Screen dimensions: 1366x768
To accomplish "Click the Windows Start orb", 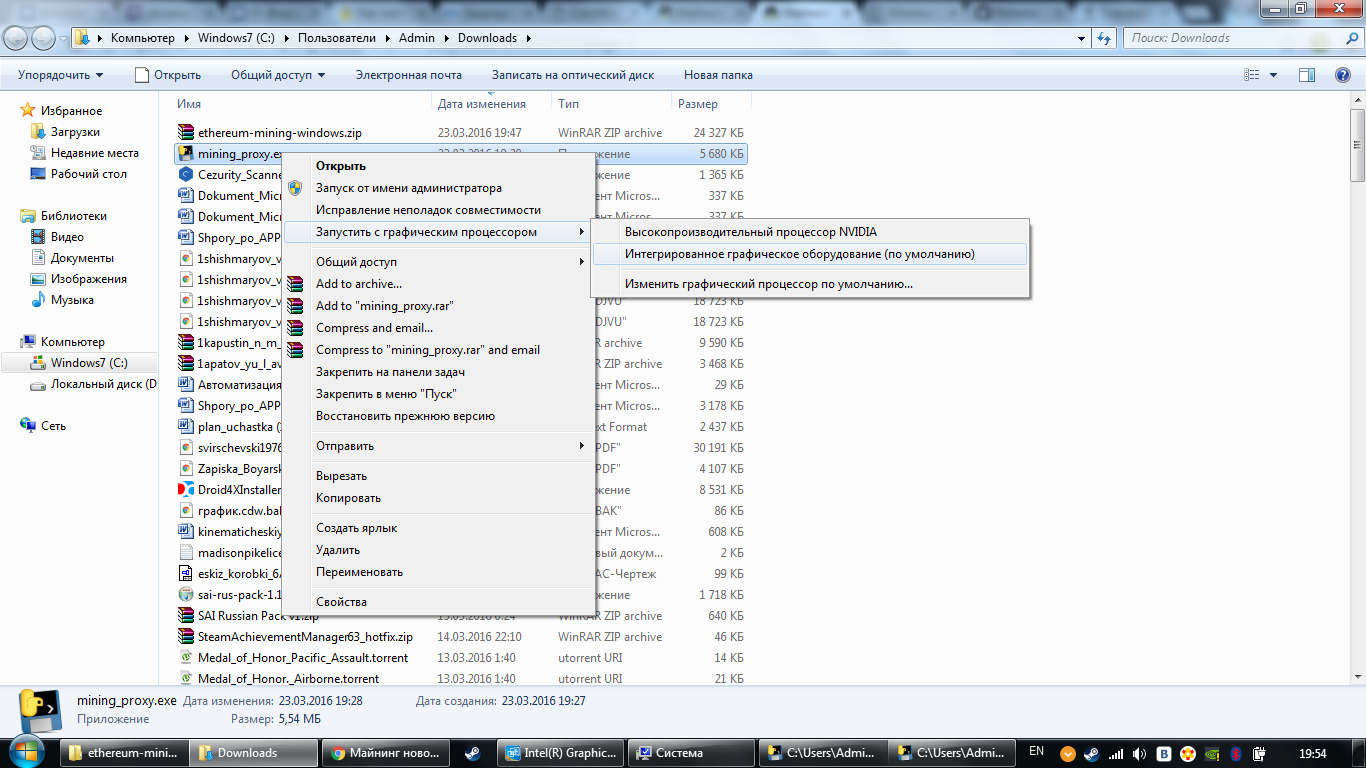I will 26,752.
